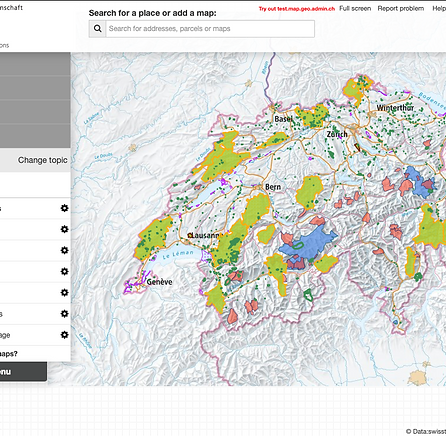Click the Data:swiss copyright text
This screenshot has height=436, width=446.
click(x=426, y=431)
